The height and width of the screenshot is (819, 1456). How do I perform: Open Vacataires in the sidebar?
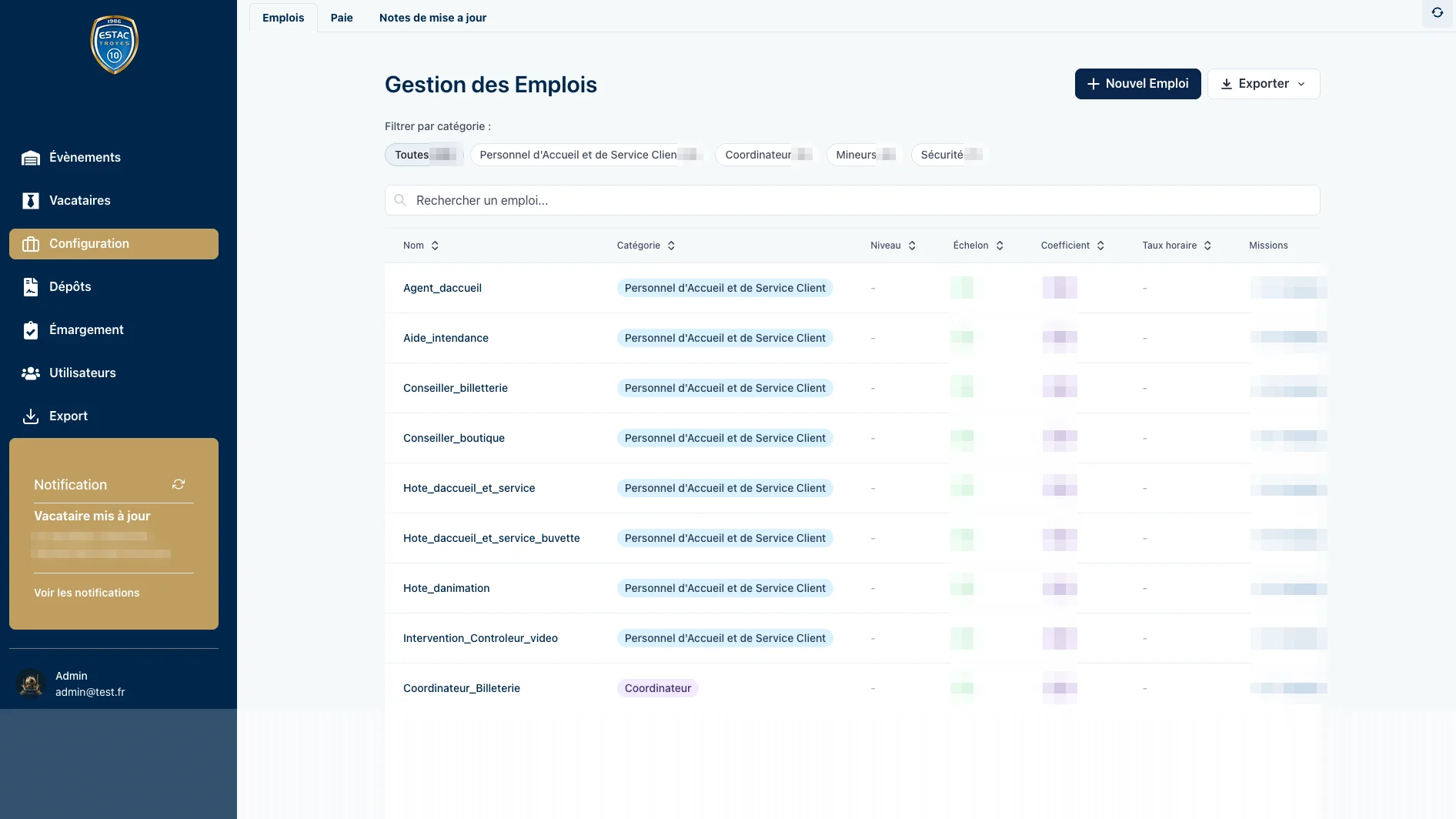114,201
